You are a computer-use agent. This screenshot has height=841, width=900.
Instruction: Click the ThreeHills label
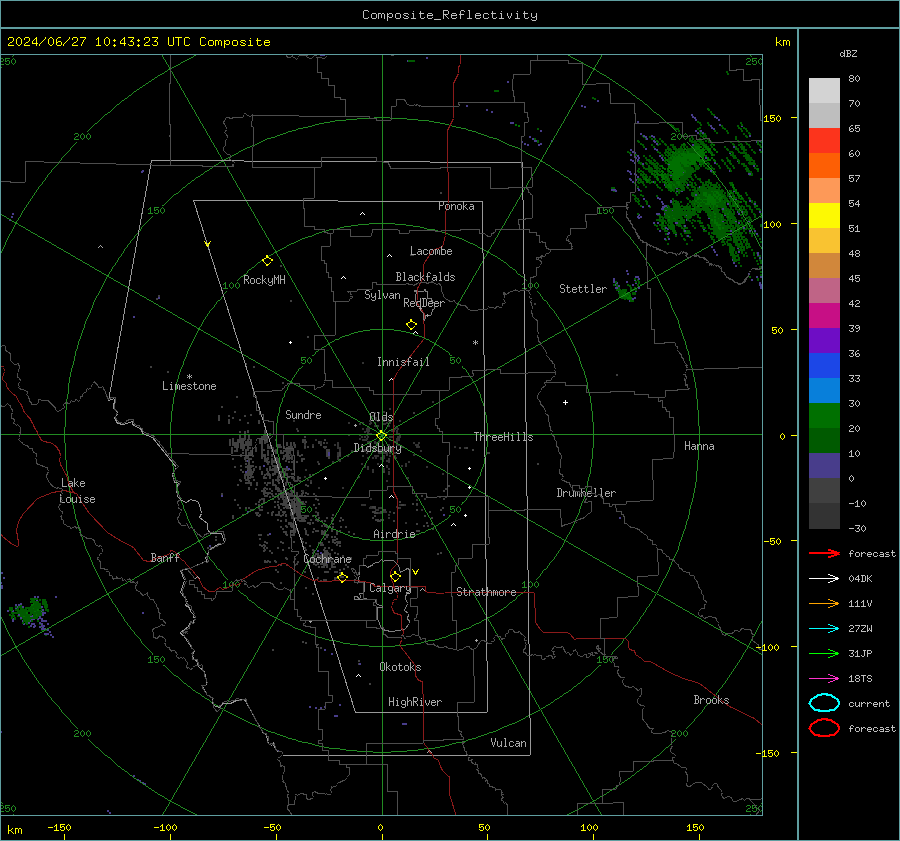click(503, 437)
